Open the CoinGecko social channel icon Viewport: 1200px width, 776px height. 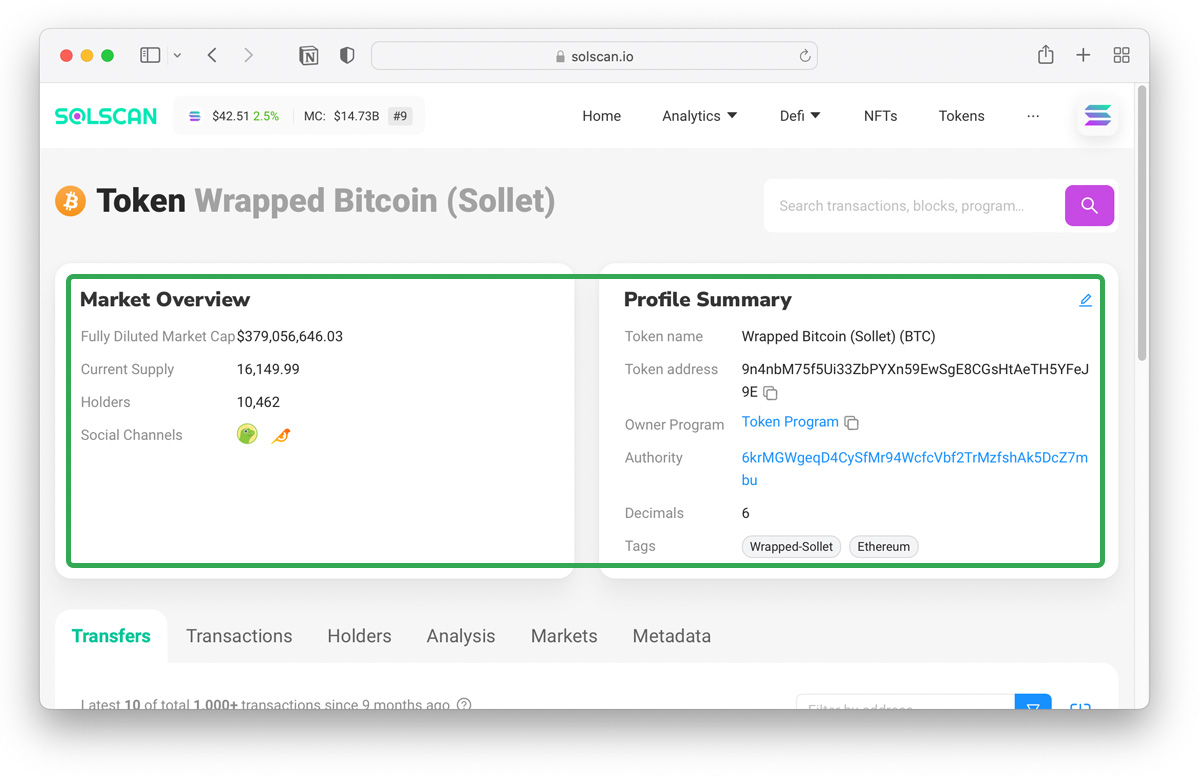(247, 434)
